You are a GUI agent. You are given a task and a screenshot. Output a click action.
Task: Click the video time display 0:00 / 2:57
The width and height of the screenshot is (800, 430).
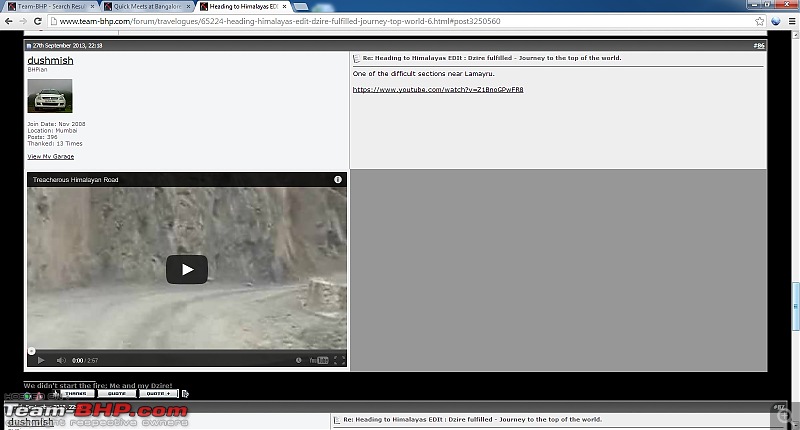coord(85,361)
